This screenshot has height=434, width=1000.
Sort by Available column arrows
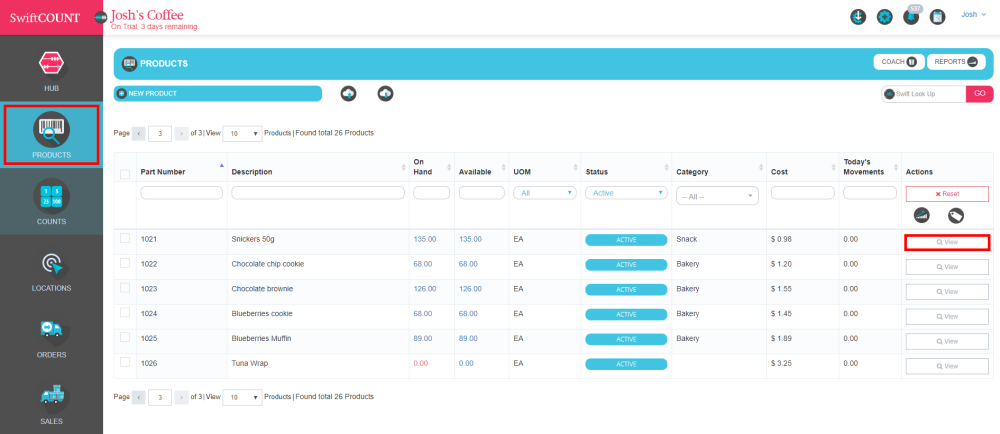[x=504, y=168]
